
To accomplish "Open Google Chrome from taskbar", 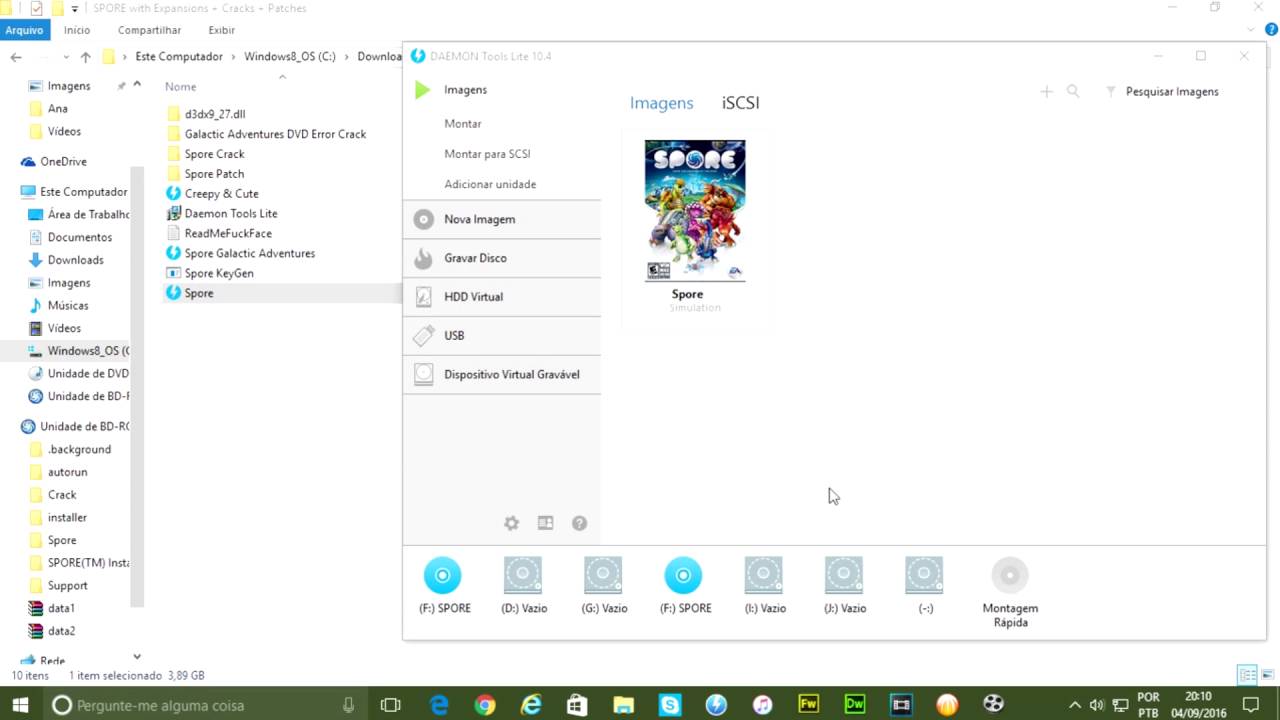I will pyautogui.click(x=485, y=705).
